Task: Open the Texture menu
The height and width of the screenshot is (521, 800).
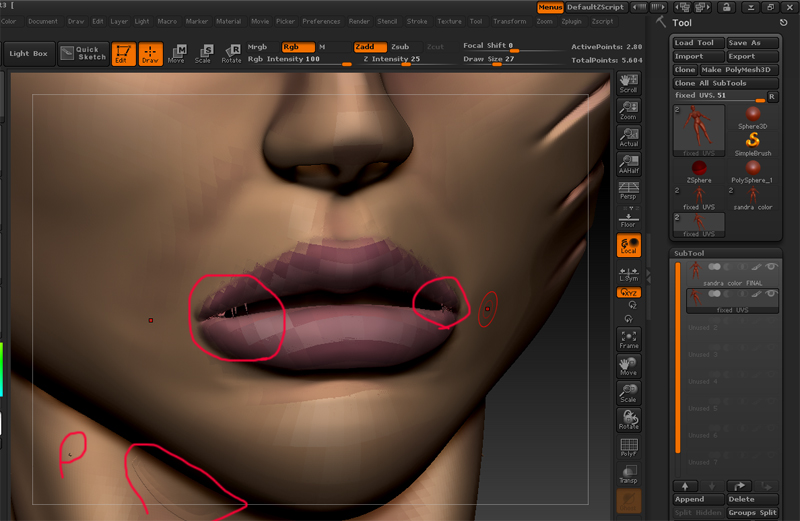Action: click(x=449, y=21)
